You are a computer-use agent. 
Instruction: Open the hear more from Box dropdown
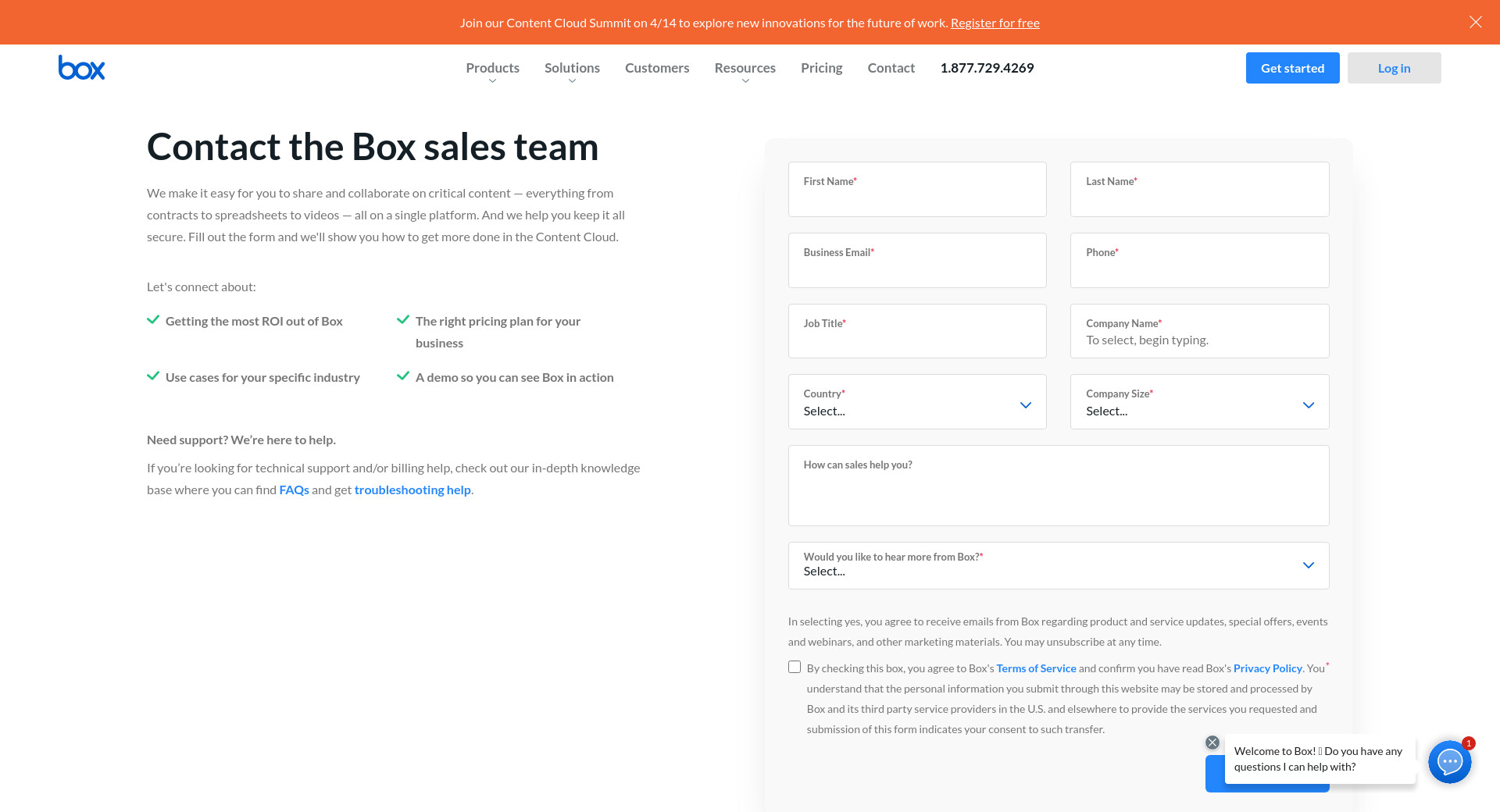(x=1058, y=565)
